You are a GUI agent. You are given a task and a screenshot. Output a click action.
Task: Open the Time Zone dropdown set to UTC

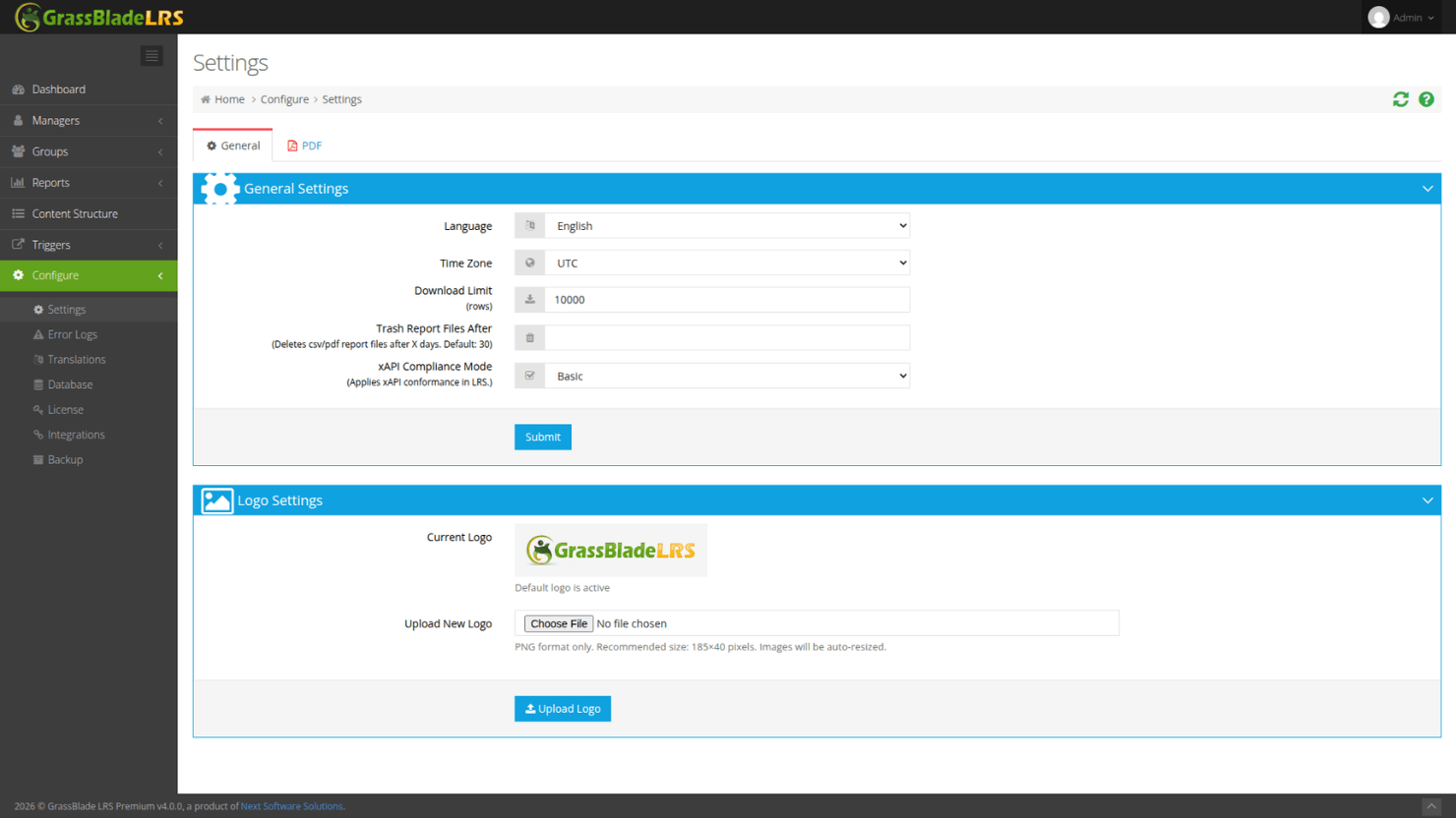tap(727, 263)
